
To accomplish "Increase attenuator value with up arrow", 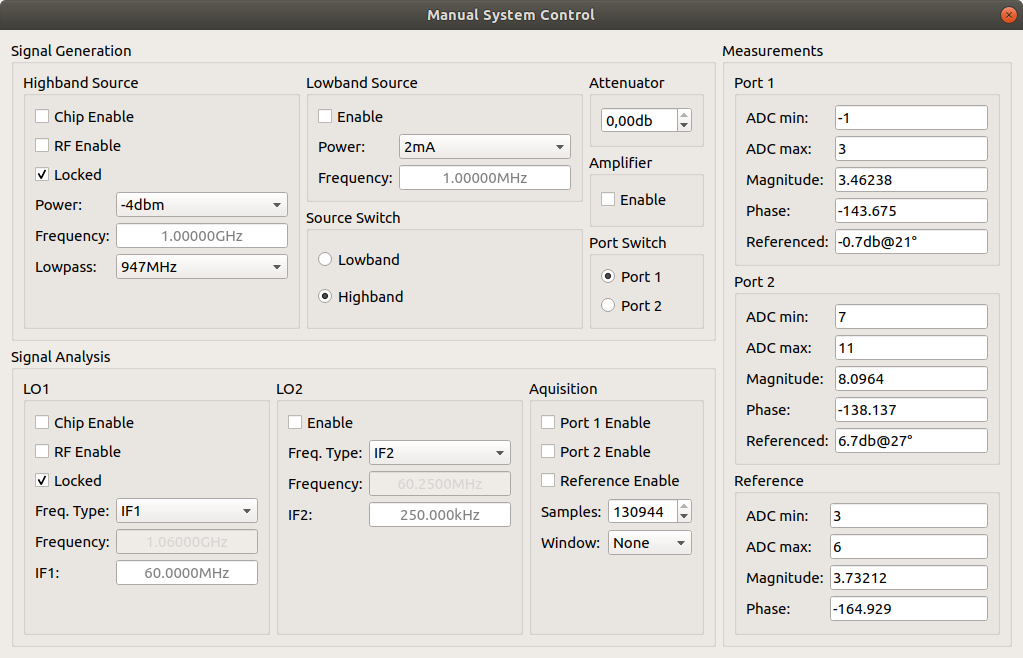I will pos(684,115).
